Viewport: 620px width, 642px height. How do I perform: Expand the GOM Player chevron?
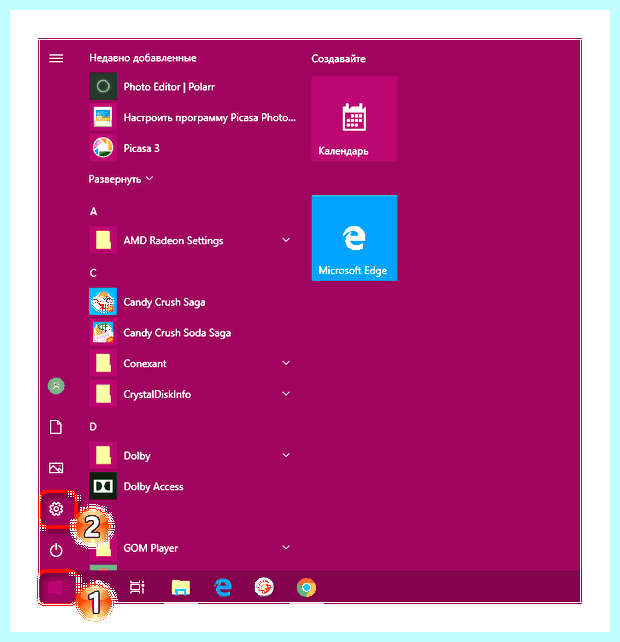[286, 547]
